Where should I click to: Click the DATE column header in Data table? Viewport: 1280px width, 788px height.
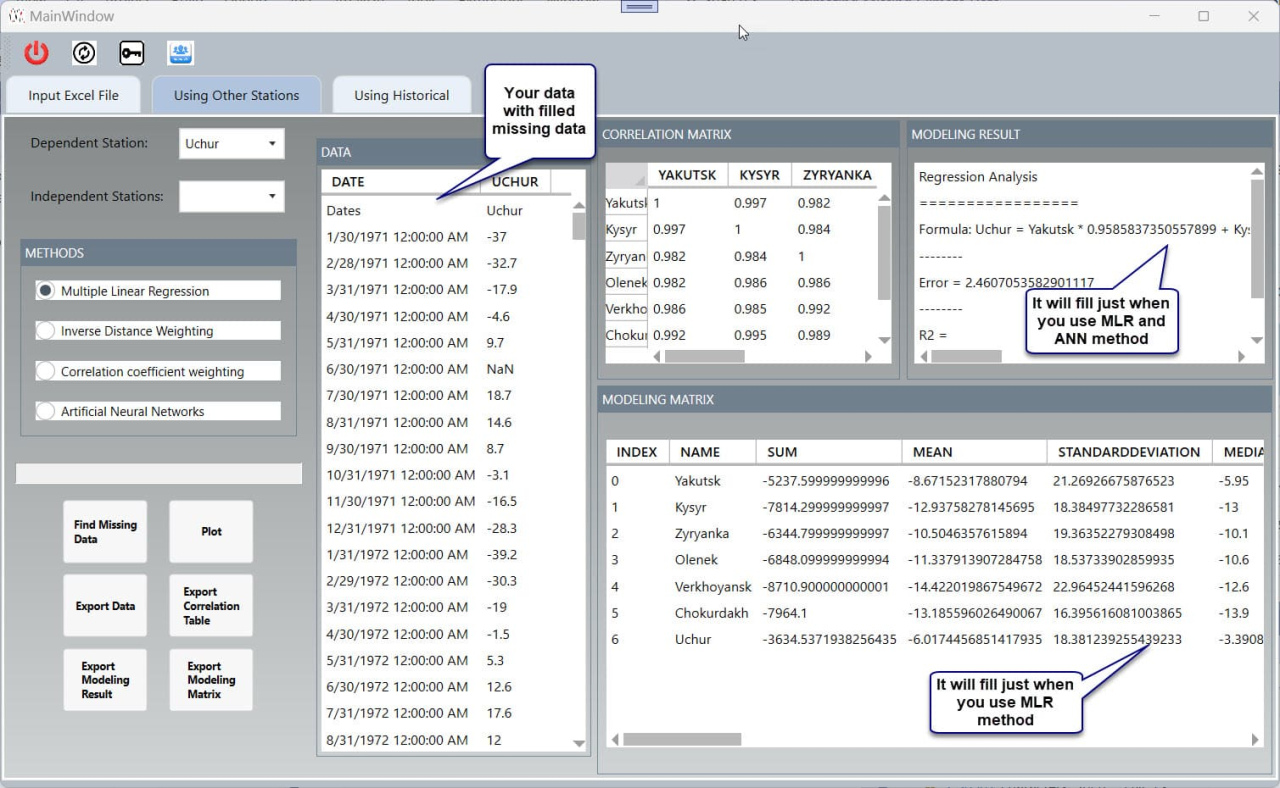[x=401, y=182]
